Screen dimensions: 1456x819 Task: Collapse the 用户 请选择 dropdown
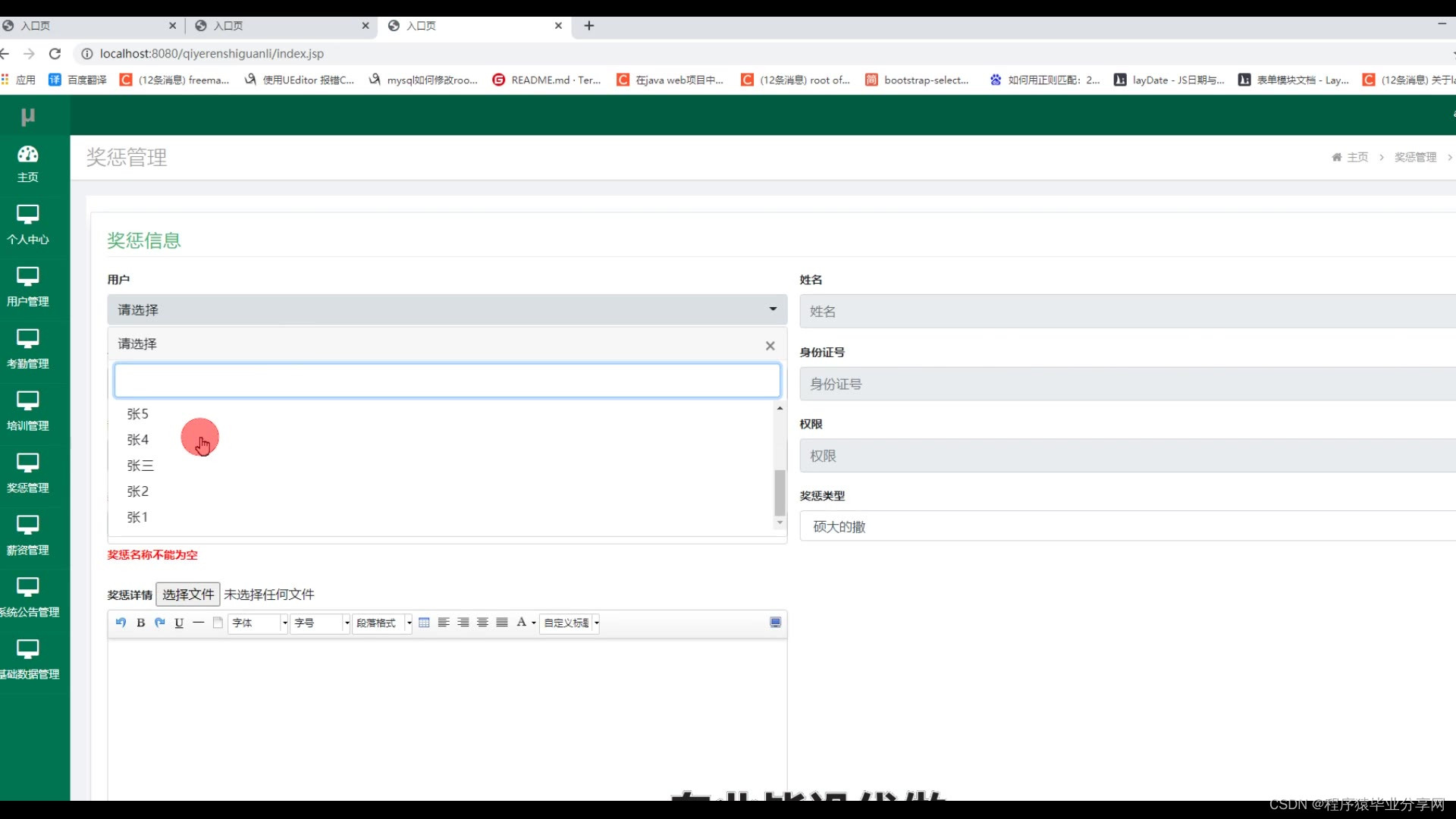coord(447,309)
